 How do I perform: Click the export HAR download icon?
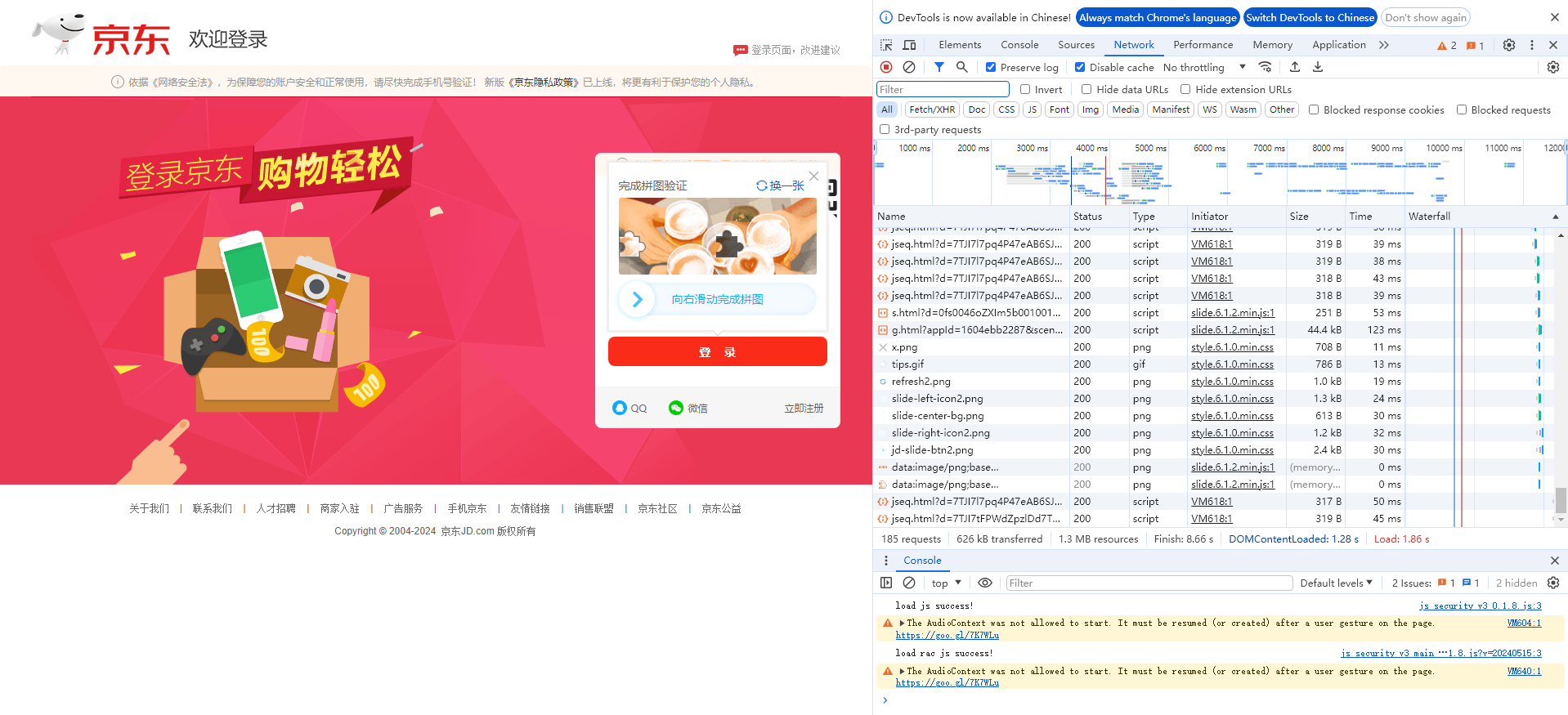(x=1318, y=67)
